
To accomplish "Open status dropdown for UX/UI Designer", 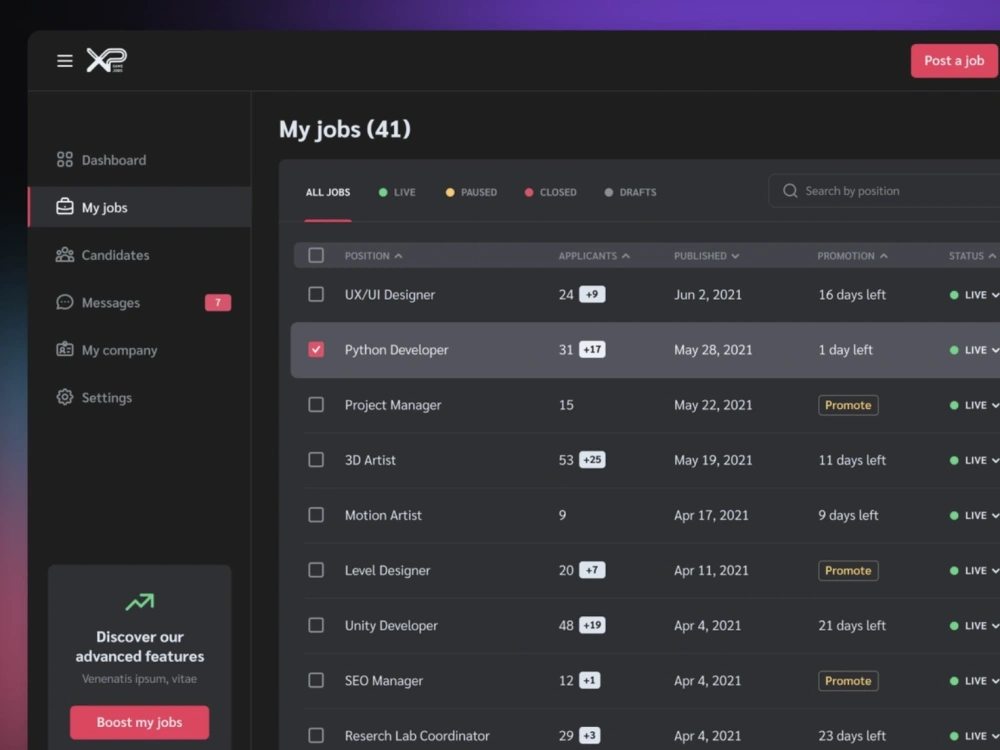I will (974, 295).
